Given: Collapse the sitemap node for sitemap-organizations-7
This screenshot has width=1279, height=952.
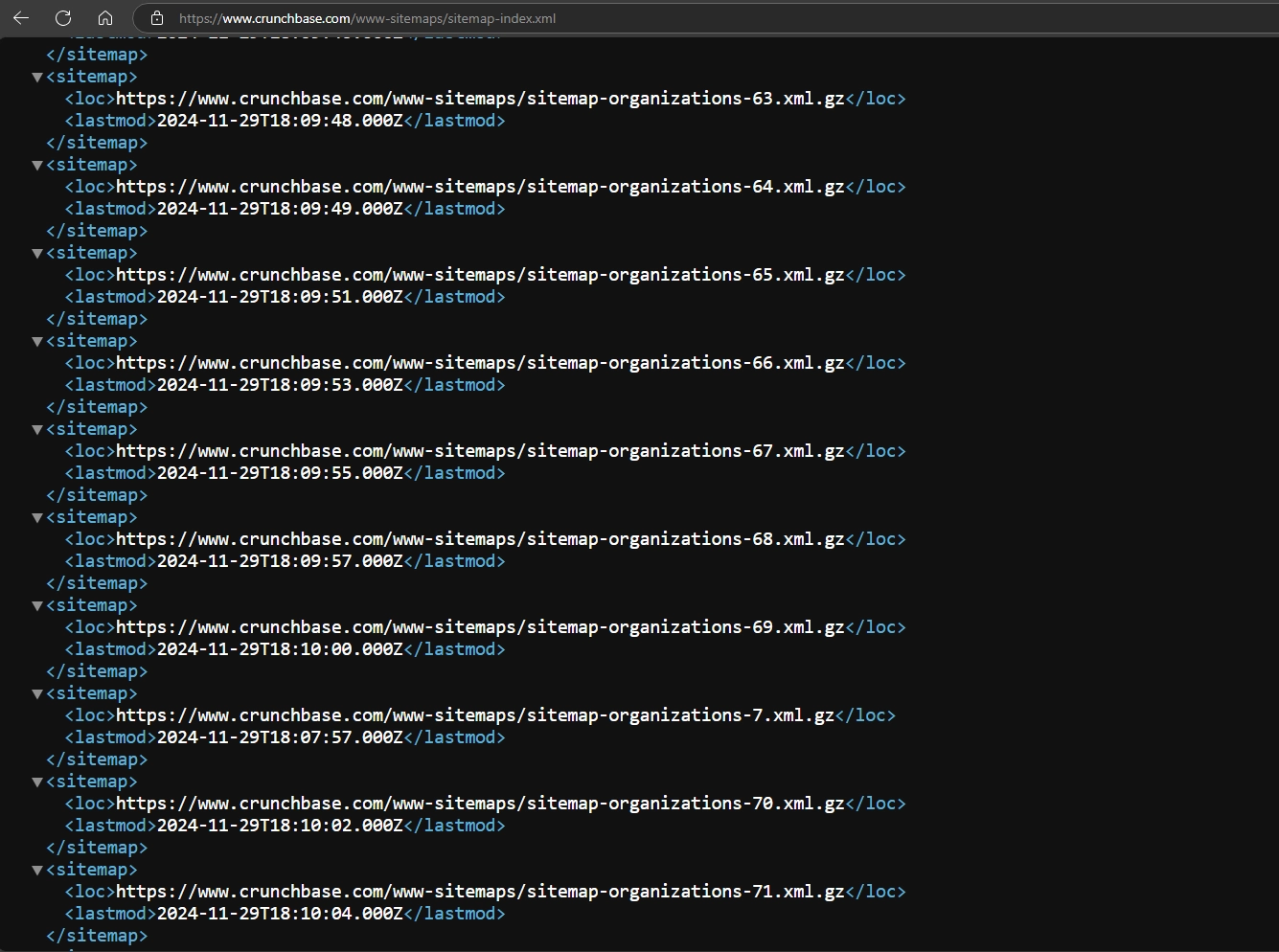Looking at the screenshot, I should point(36,693).
